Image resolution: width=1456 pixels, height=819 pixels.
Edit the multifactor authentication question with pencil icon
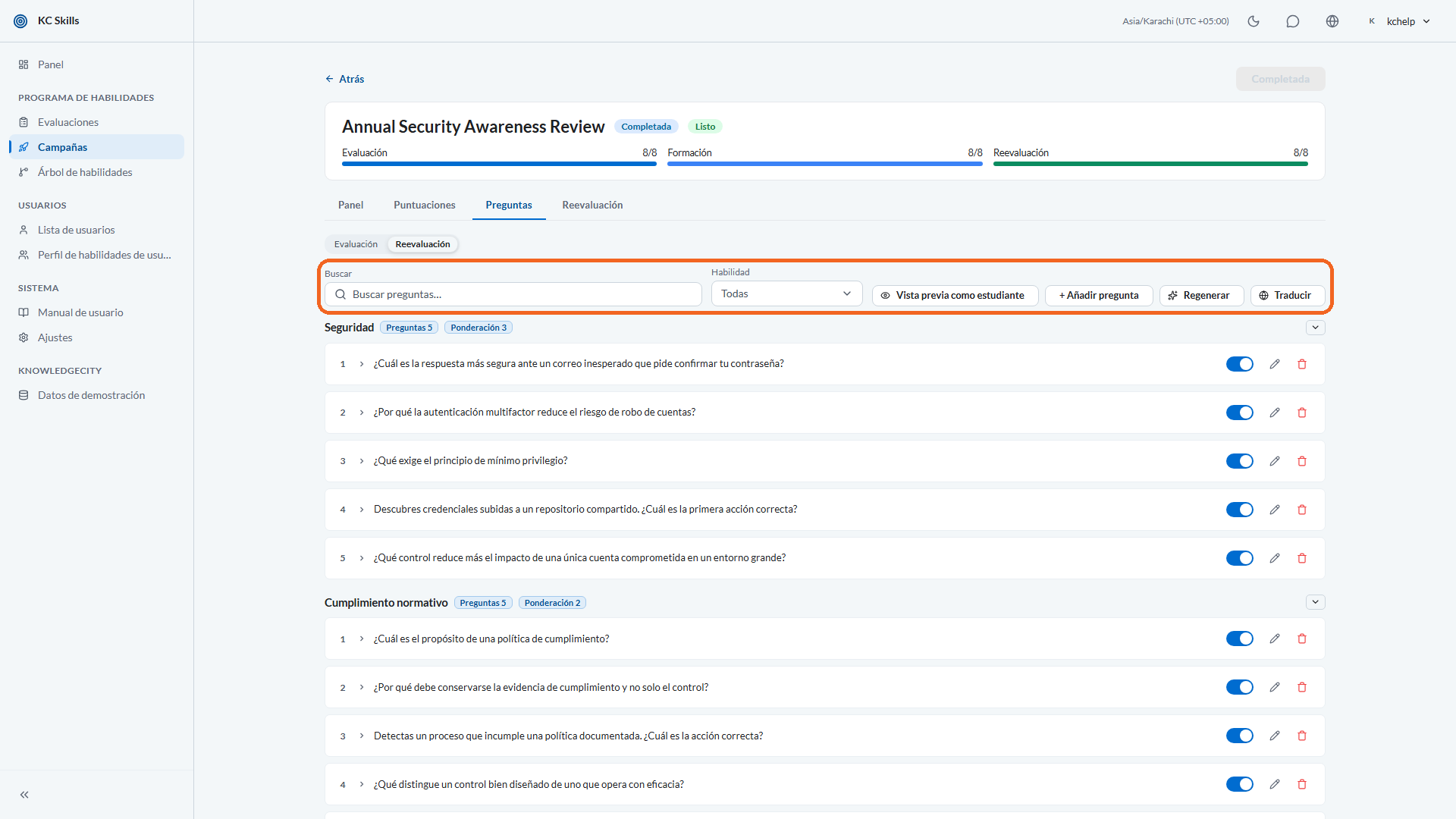pyautogui.click(x=1275, y=413)
